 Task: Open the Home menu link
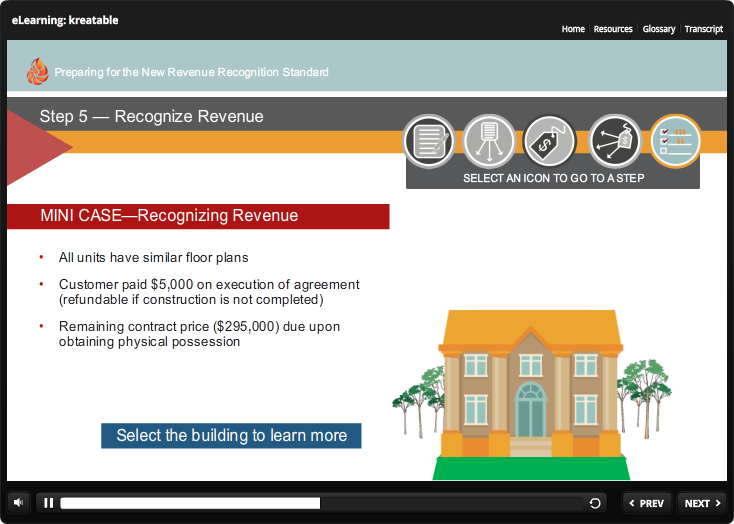pyautogui.click(x=573, y=29)
